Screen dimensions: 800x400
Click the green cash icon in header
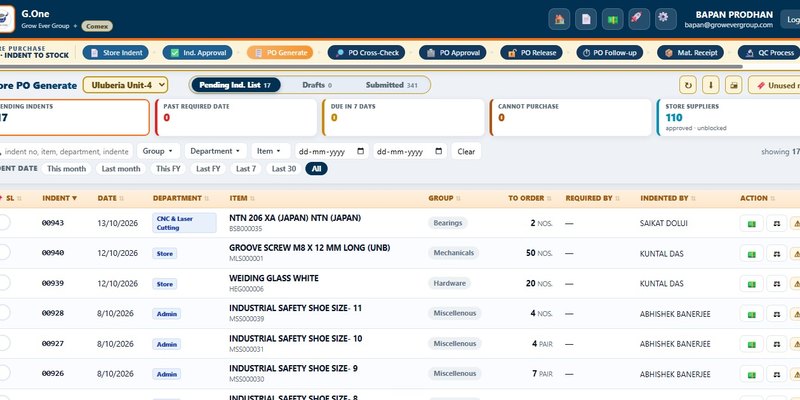coord(612,19)
